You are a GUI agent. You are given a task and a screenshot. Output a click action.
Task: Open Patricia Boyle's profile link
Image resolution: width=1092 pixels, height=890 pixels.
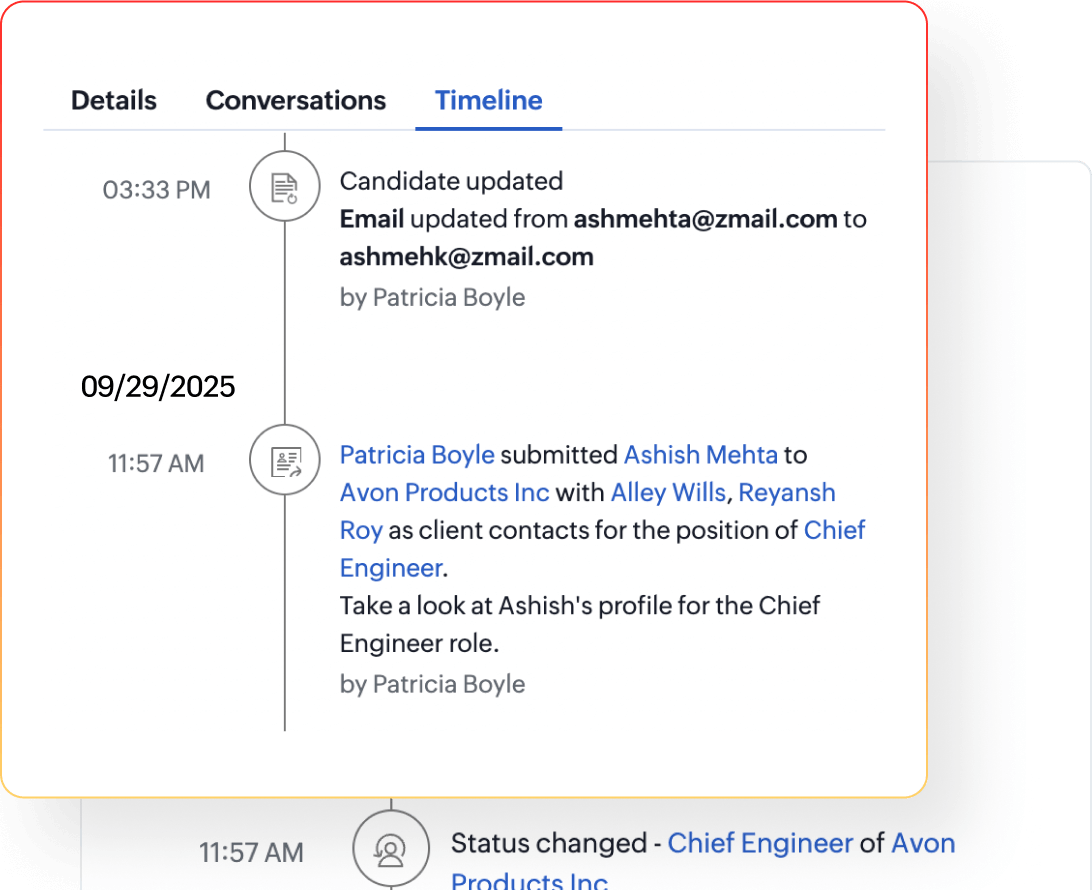[417, 454]
